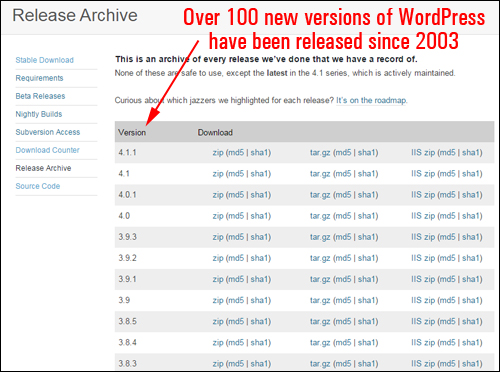This screenshot has width=500, height=372.
Task: Open the Source Code sidebar link
Action: point(38,186)
